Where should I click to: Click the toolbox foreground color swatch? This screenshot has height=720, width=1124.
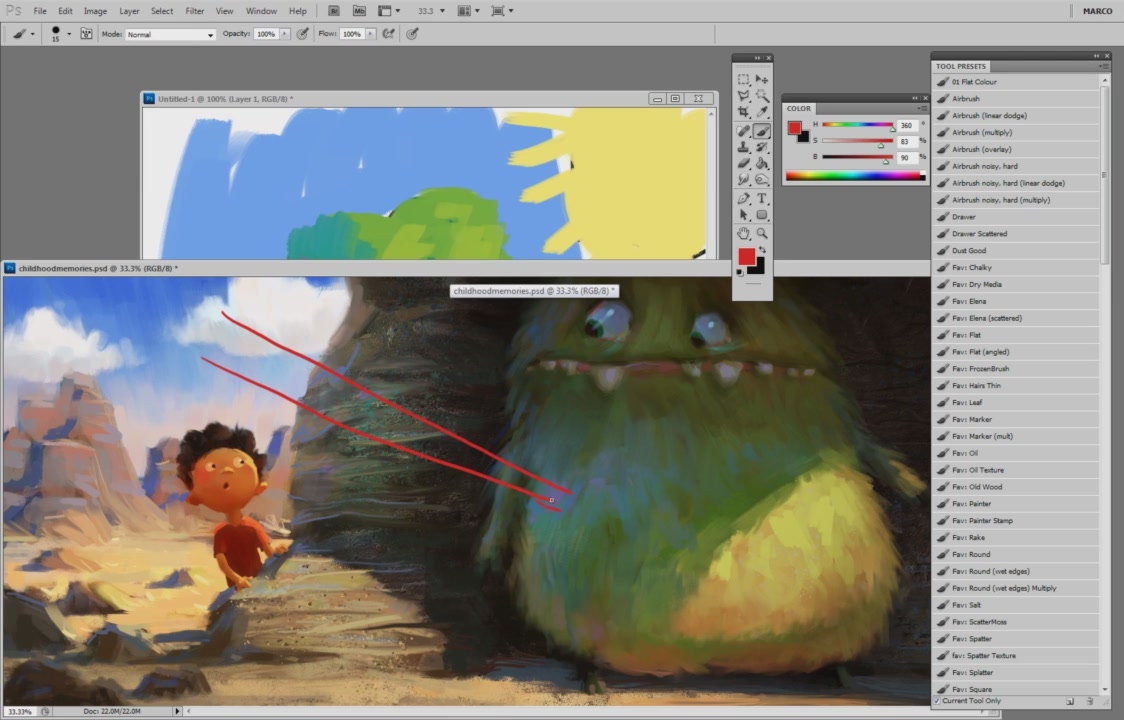coord(746,257)
